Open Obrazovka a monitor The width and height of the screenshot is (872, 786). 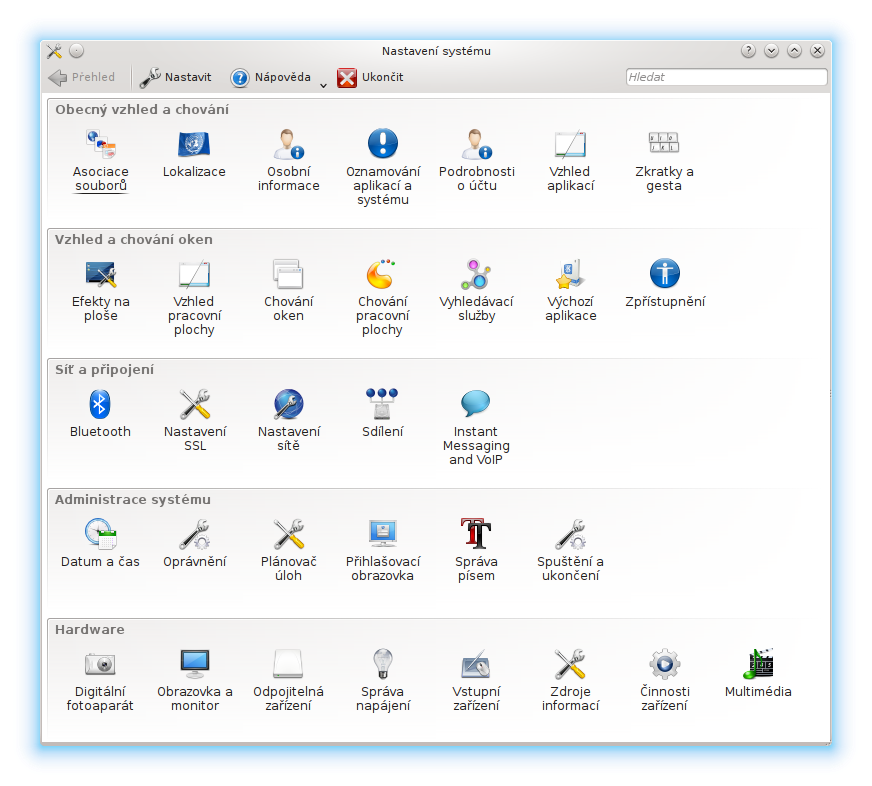195,681
